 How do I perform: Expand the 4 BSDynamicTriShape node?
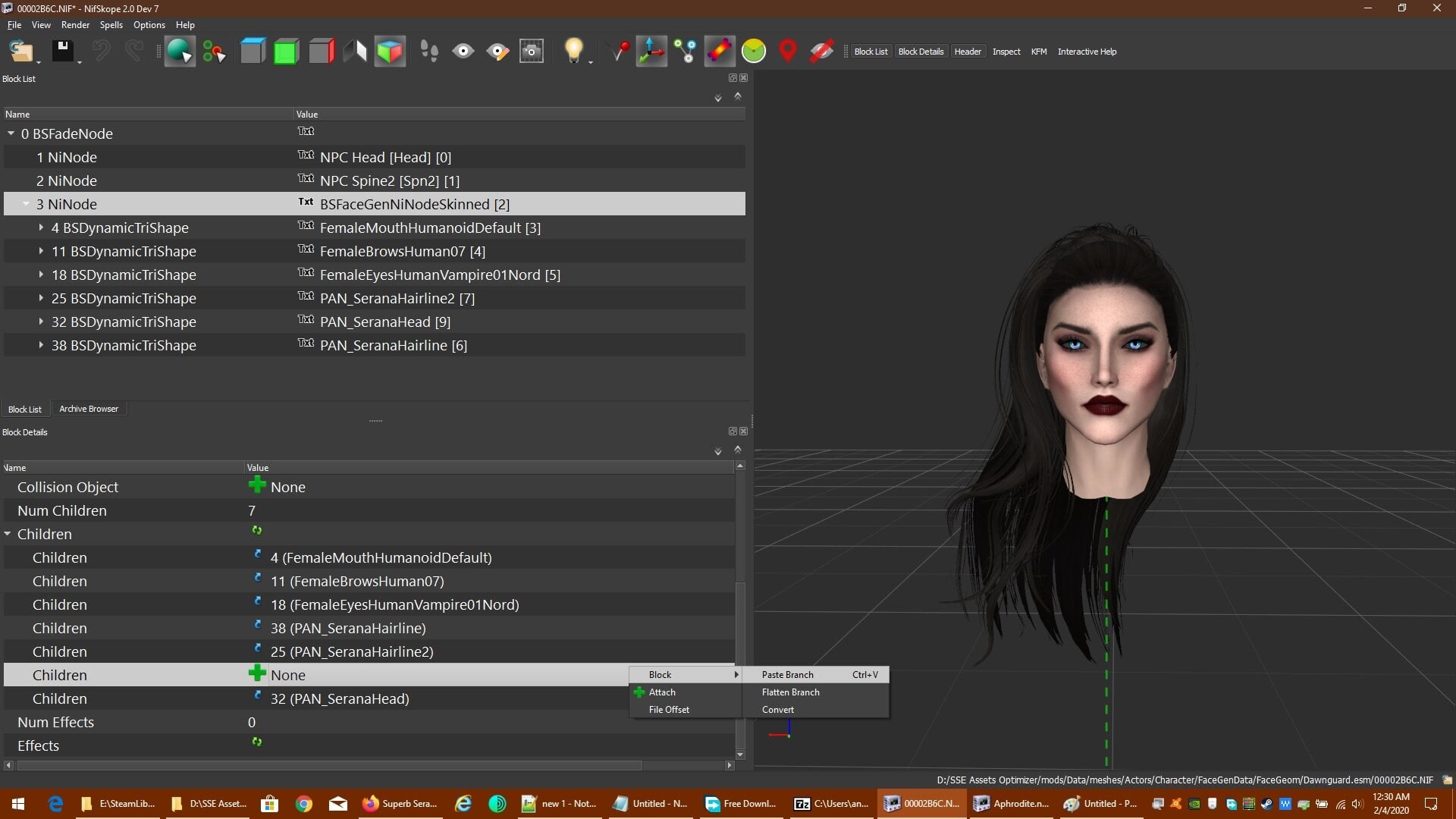[x=41, y=227]
